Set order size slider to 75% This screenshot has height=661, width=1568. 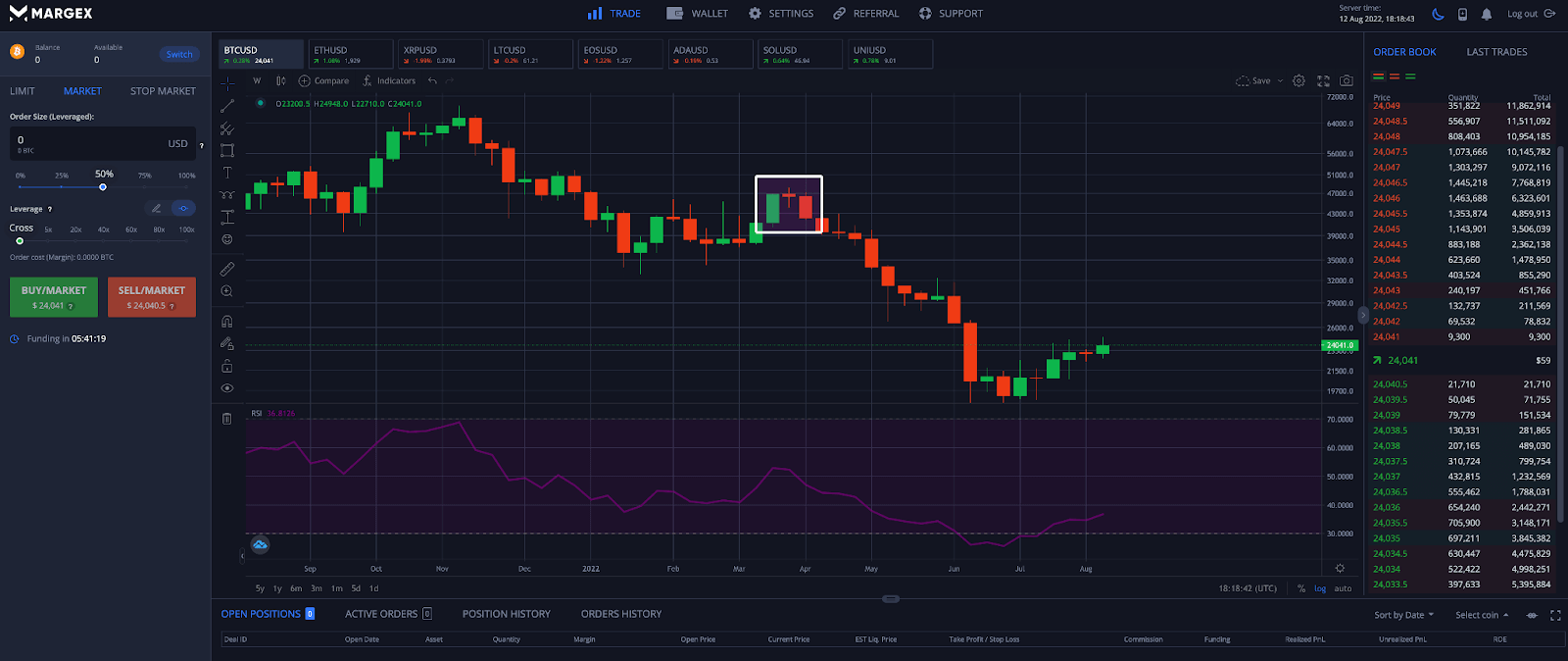coord(145,186)
